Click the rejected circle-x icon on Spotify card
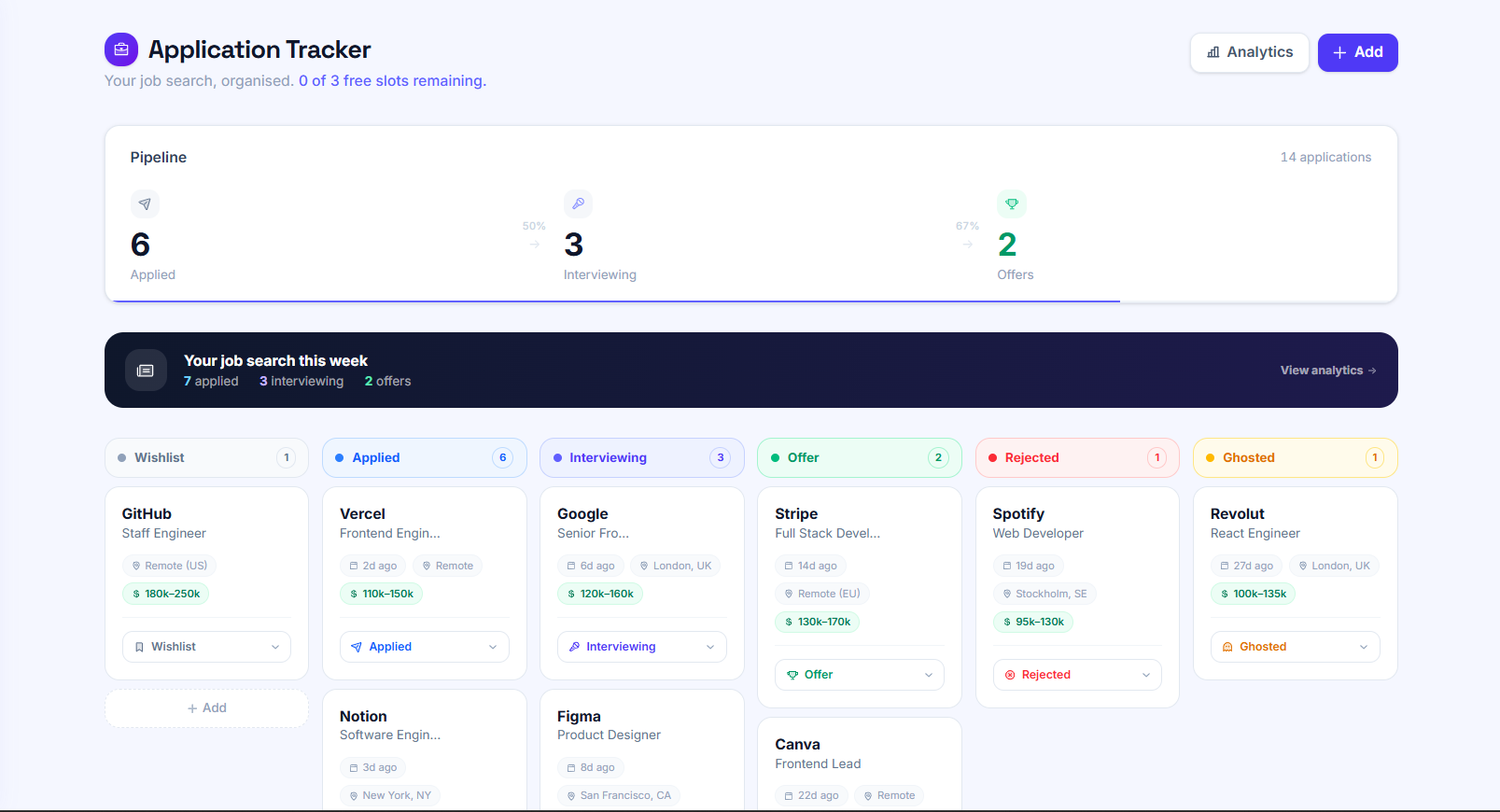 (1010, 675)
